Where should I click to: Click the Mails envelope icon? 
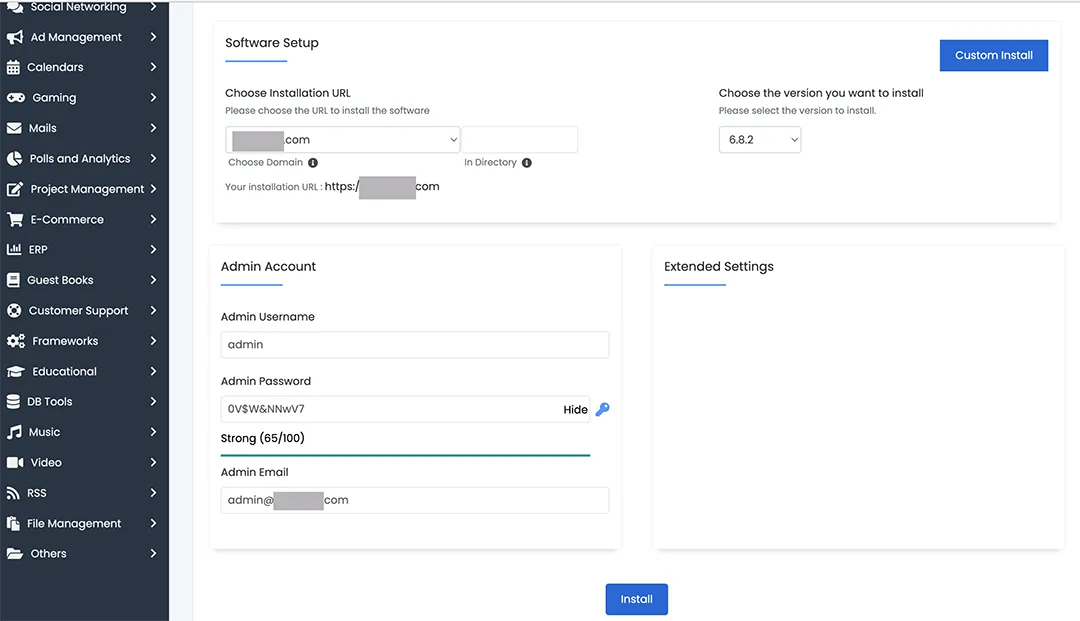(x=14, y=128)
